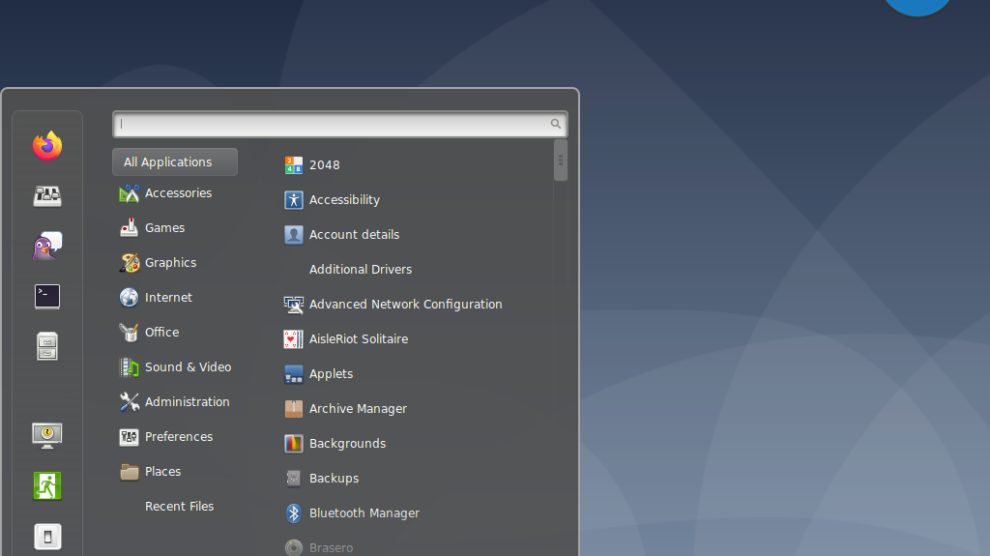Launch Bluetooth Manager
The image size is (990, 556).
[364, 513]
